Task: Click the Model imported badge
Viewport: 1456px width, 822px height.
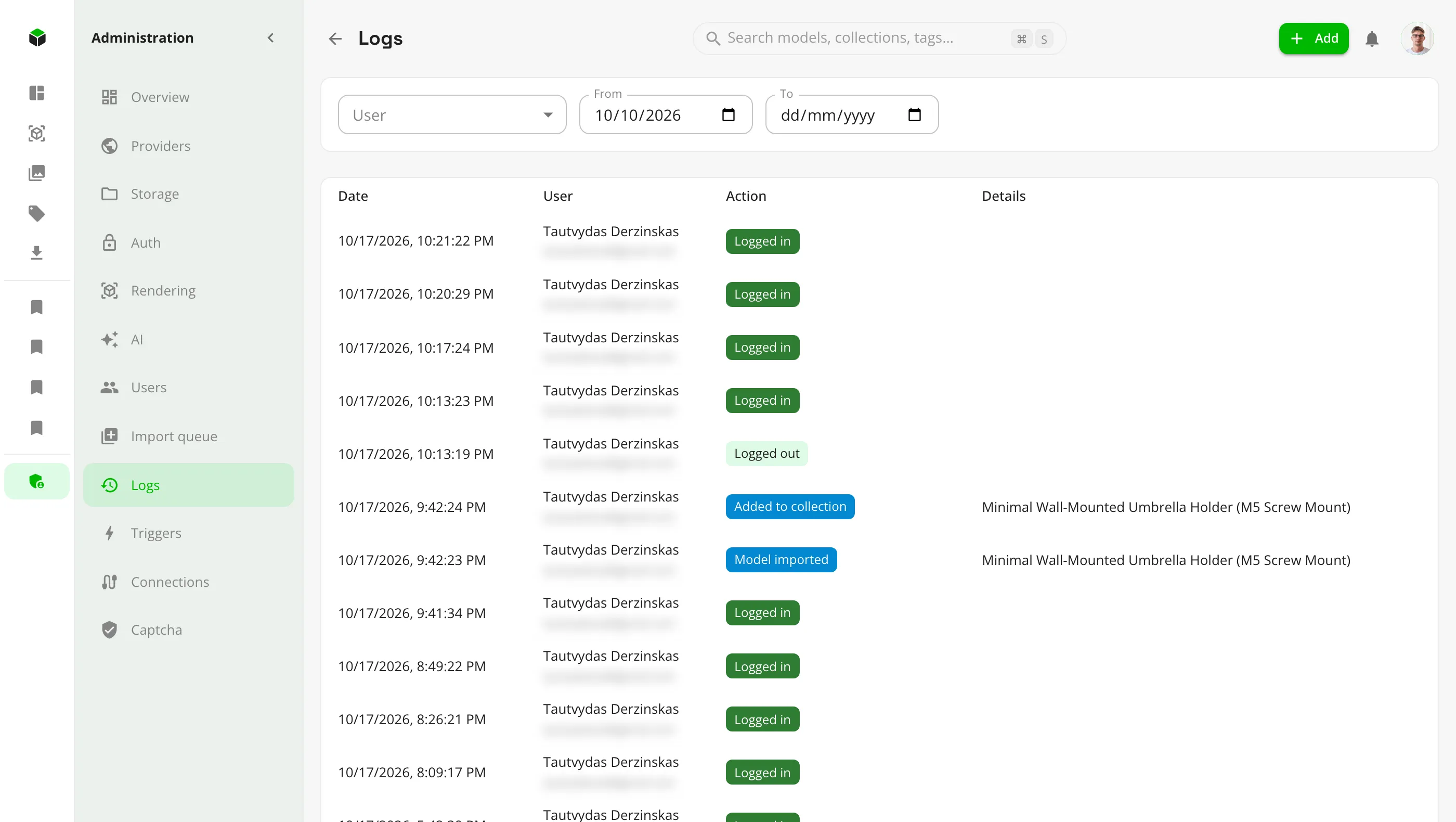Action: (x=781, y=560)
